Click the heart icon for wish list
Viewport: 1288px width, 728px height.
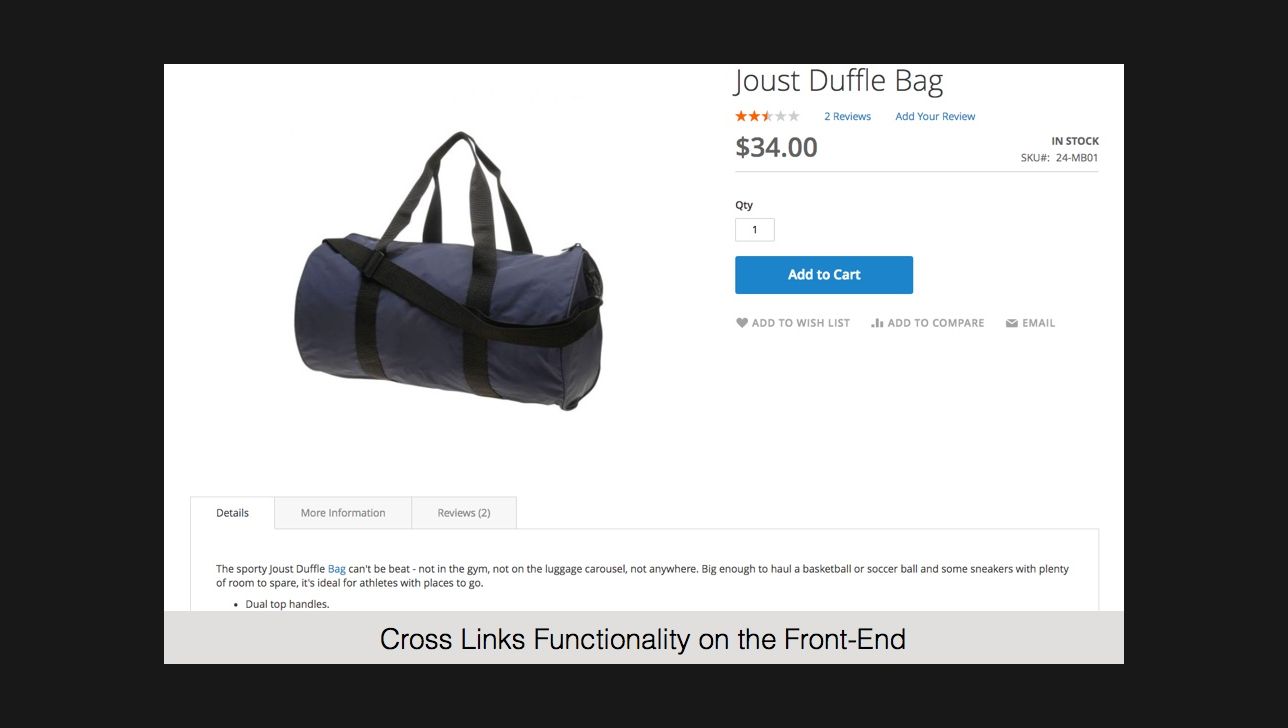pos(742,323)
